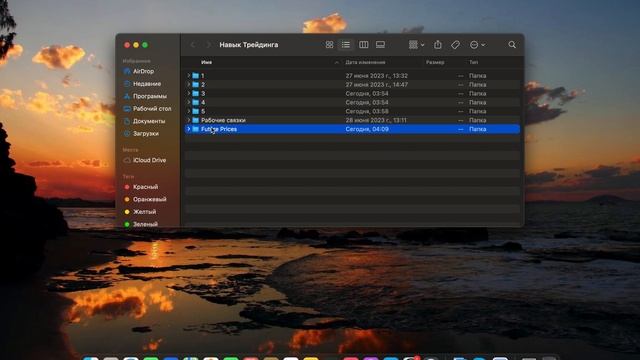This screenshot has width=640, height=360.
Task: Select the folder named 4
Action: click(x=352, y=102)
